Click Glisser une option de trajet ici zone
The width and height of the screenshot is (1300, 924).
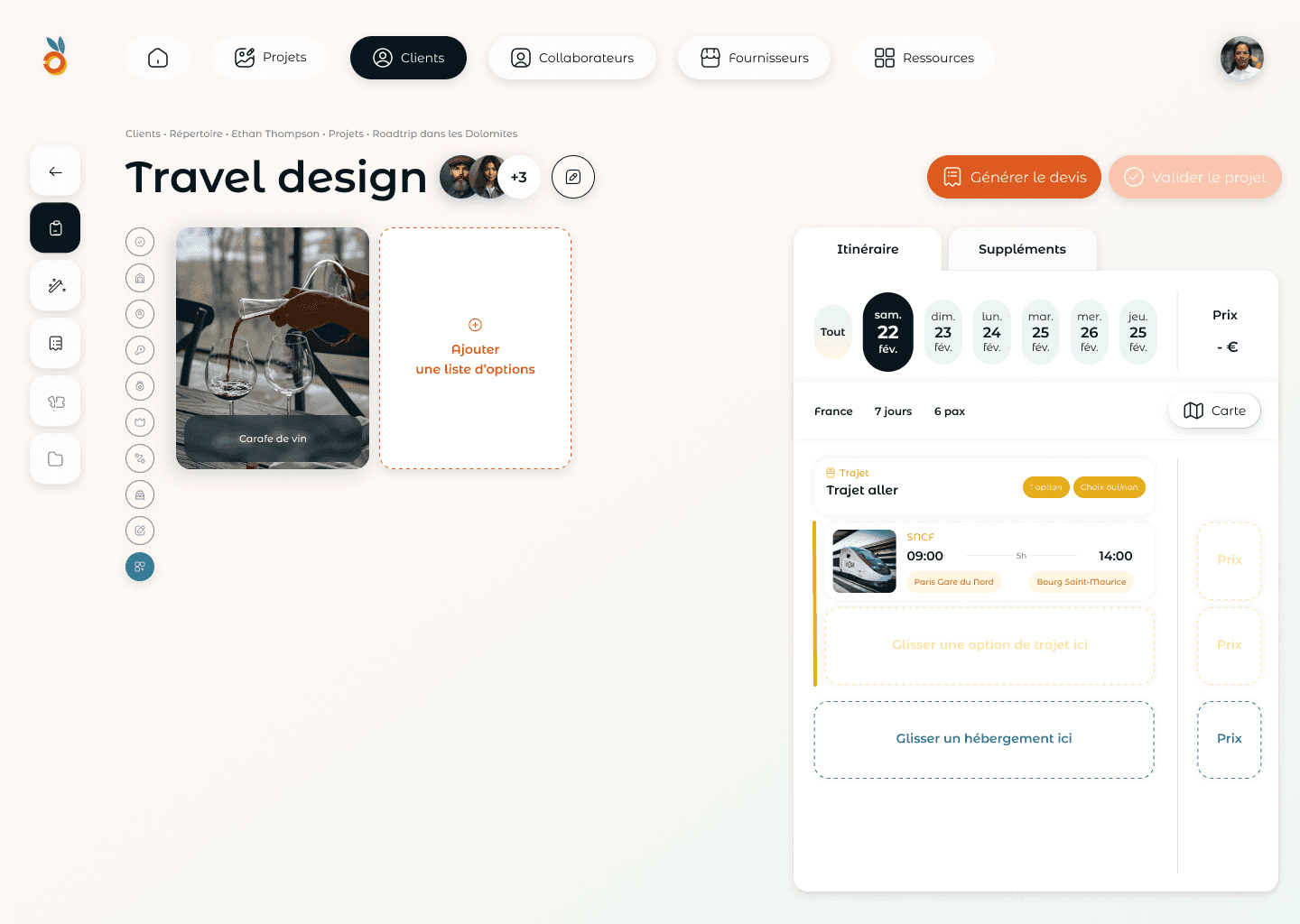click(989, 646)
